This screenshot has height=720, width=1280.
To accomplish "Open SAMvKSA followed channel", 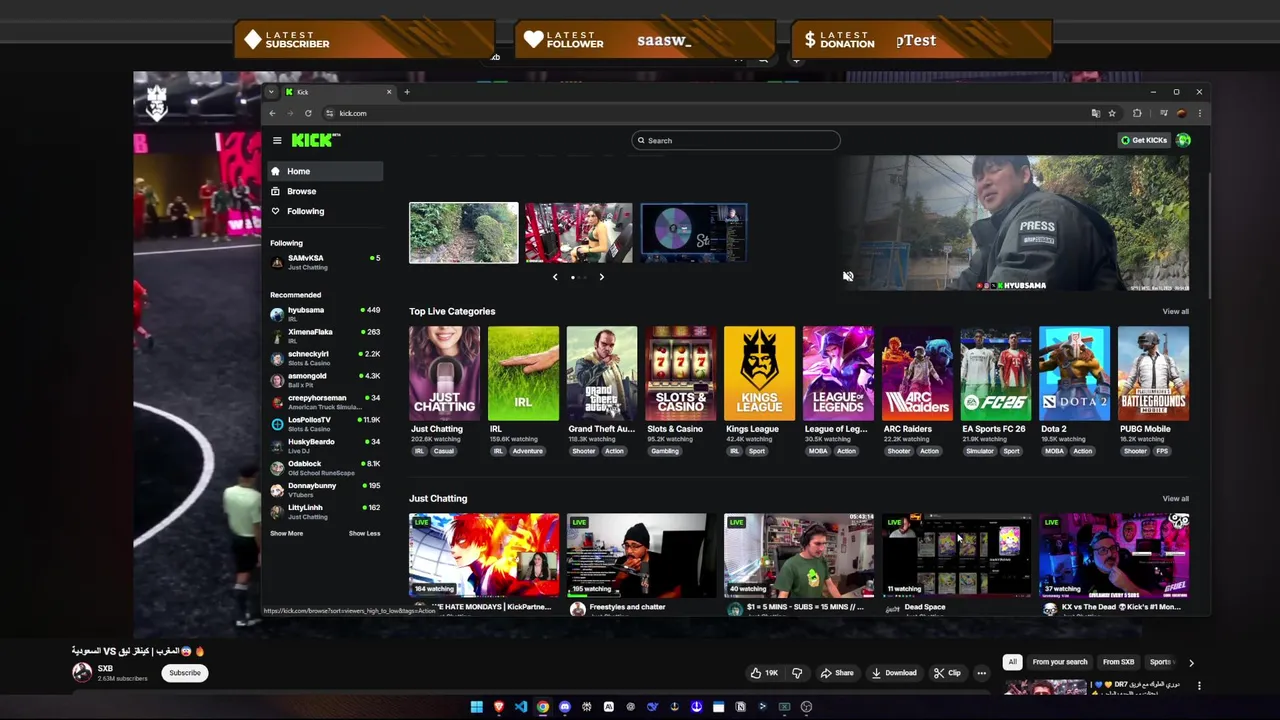I will point(325,262).
